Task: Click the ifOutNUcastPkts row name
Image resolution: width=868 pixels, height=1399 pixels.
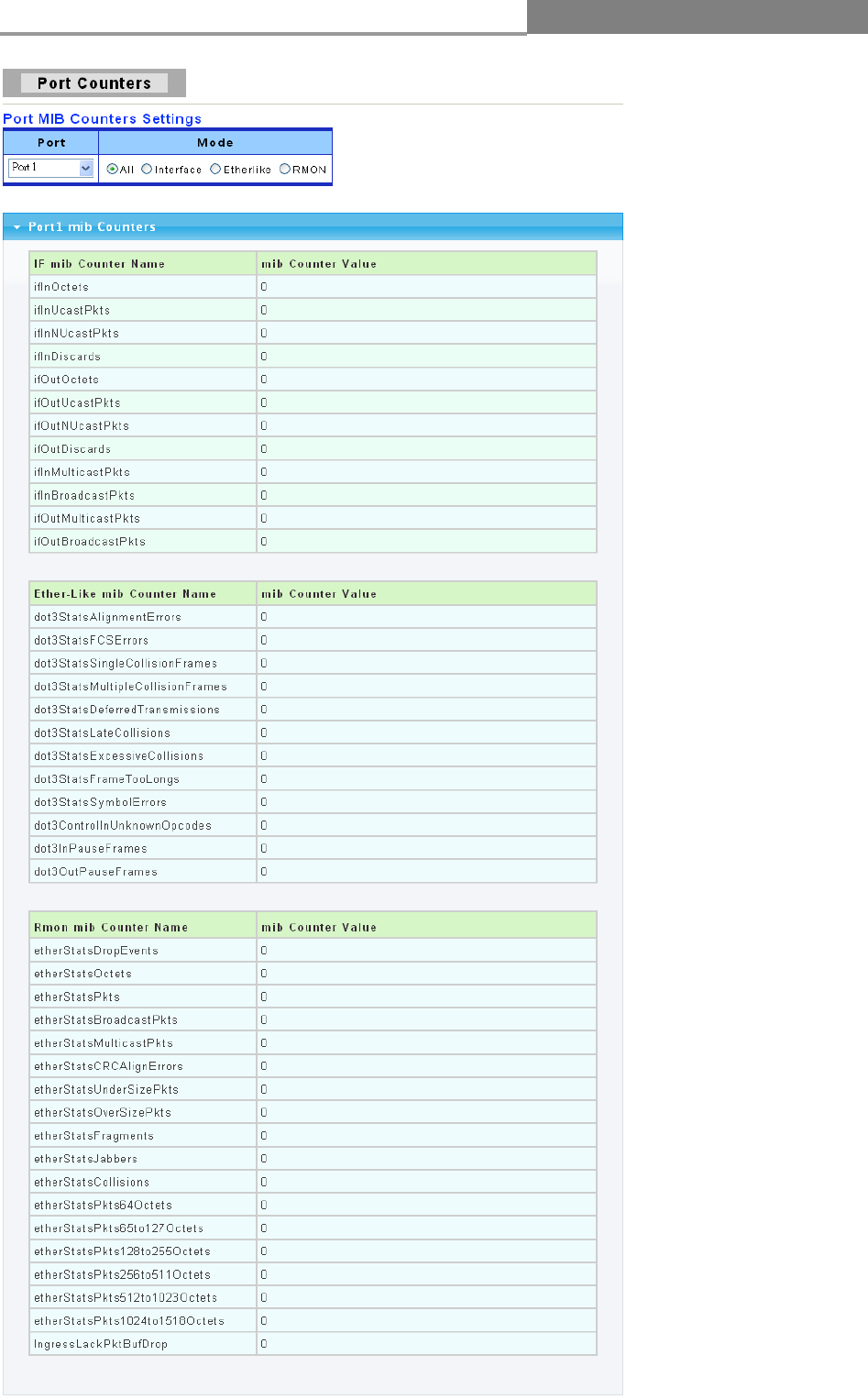Action: [82, 425]
